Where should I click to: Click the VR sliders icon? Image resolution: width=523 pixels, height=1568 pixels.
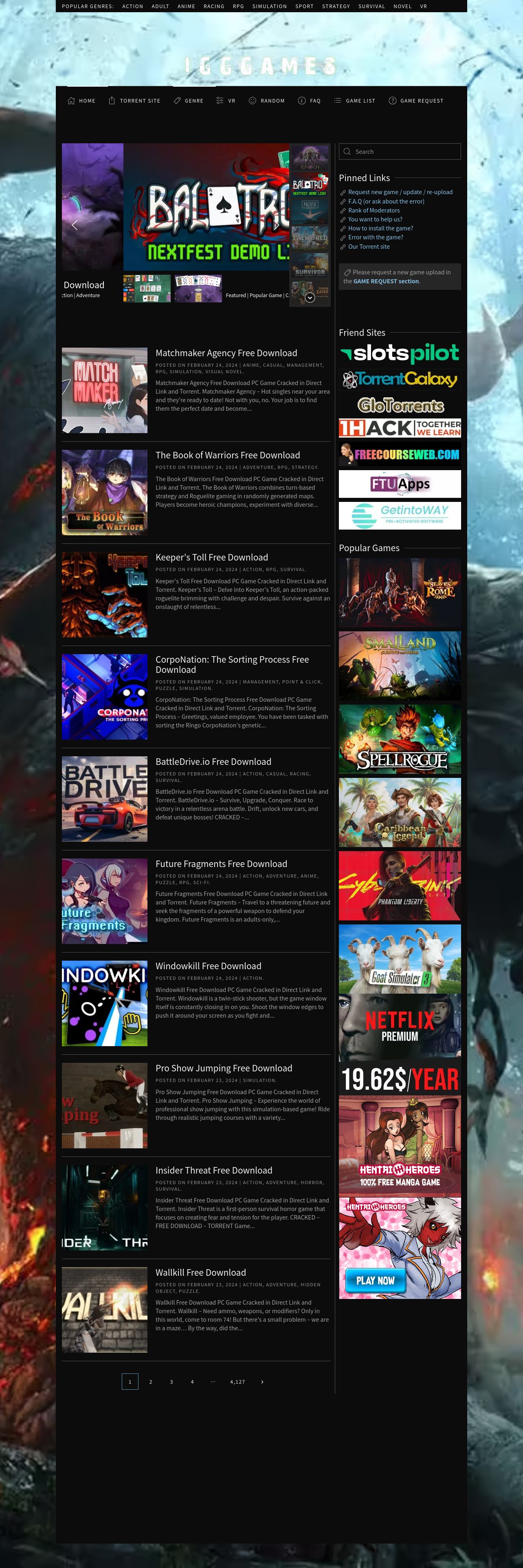[220, 101]
